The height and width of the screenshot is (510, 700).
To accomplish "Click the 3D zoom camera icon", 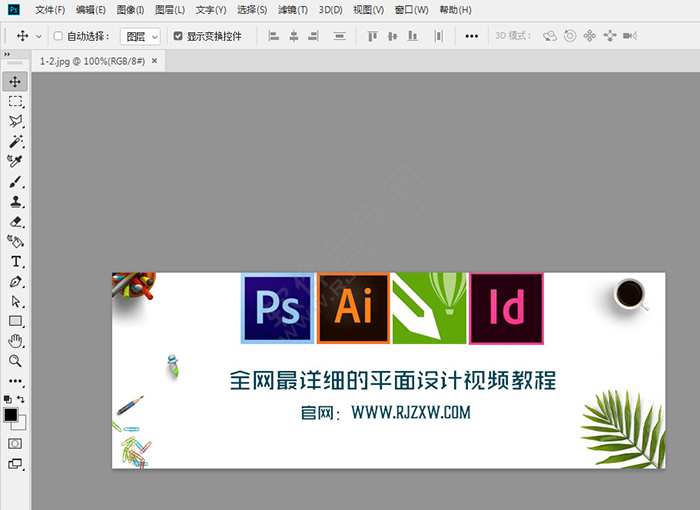I will tap(630, 36).
